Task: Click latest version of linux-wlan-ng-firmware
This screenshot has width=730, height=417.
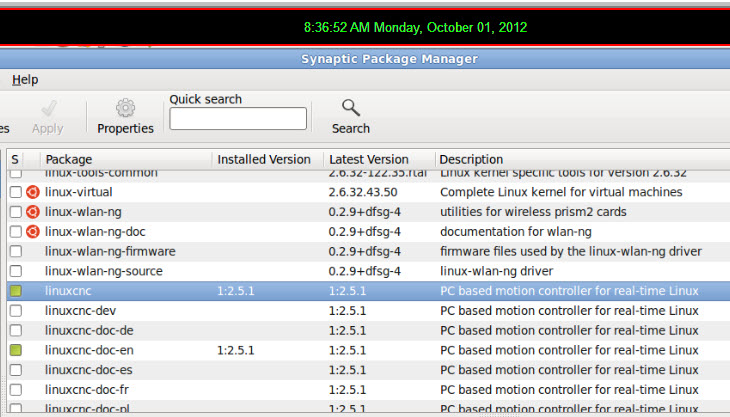Action: [x=365, y=251]
